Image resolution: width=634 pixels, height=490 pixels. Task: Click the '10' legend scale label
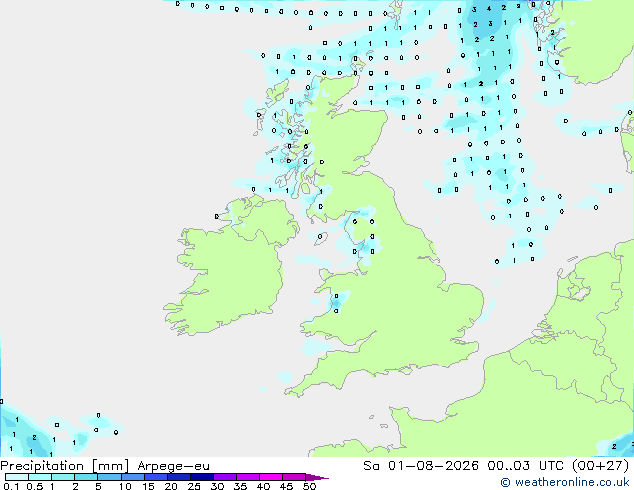pyautogui.click(x=125, y=486)
